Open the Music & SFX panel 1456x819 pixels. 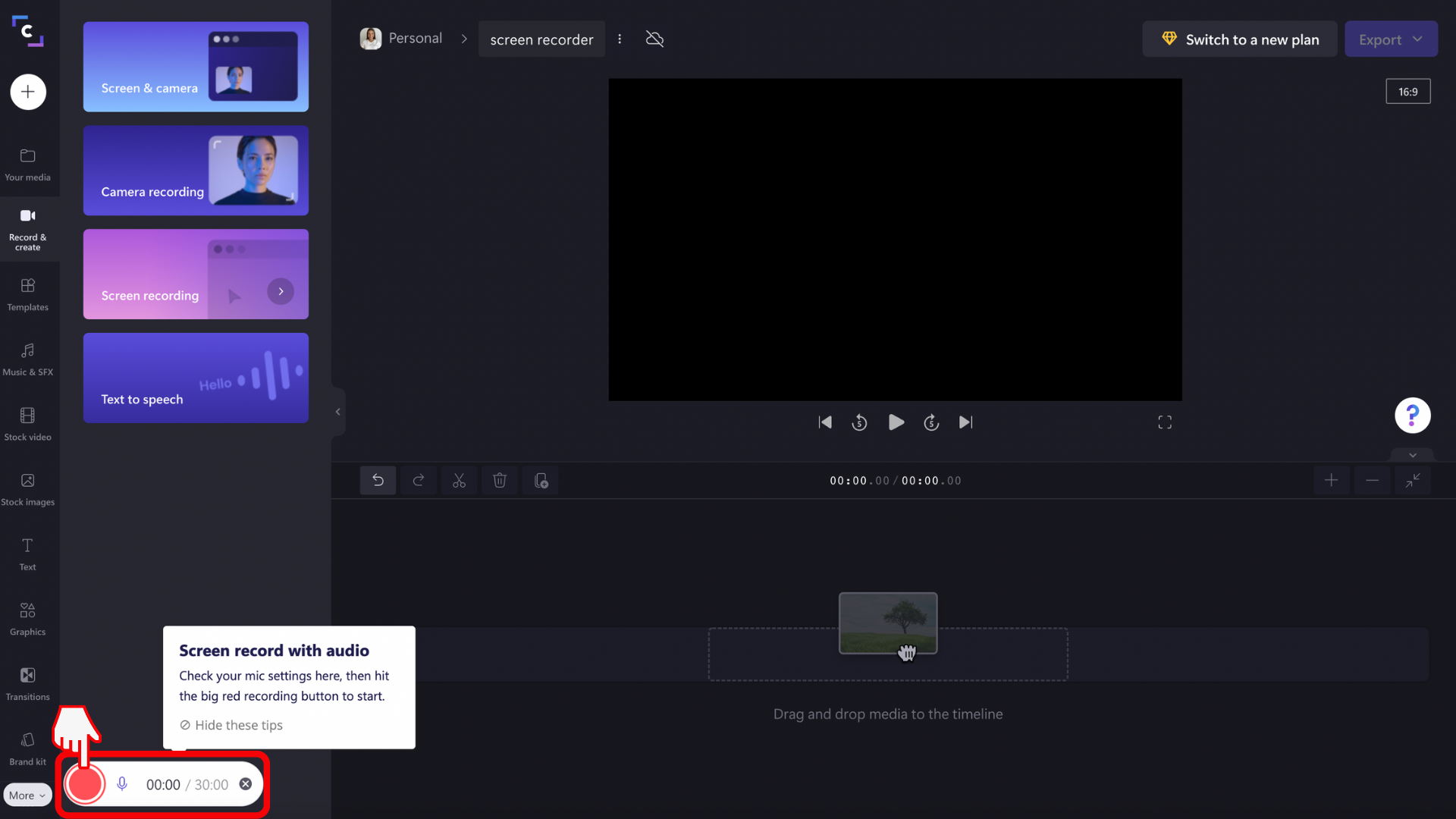click(x=27, y=358)
